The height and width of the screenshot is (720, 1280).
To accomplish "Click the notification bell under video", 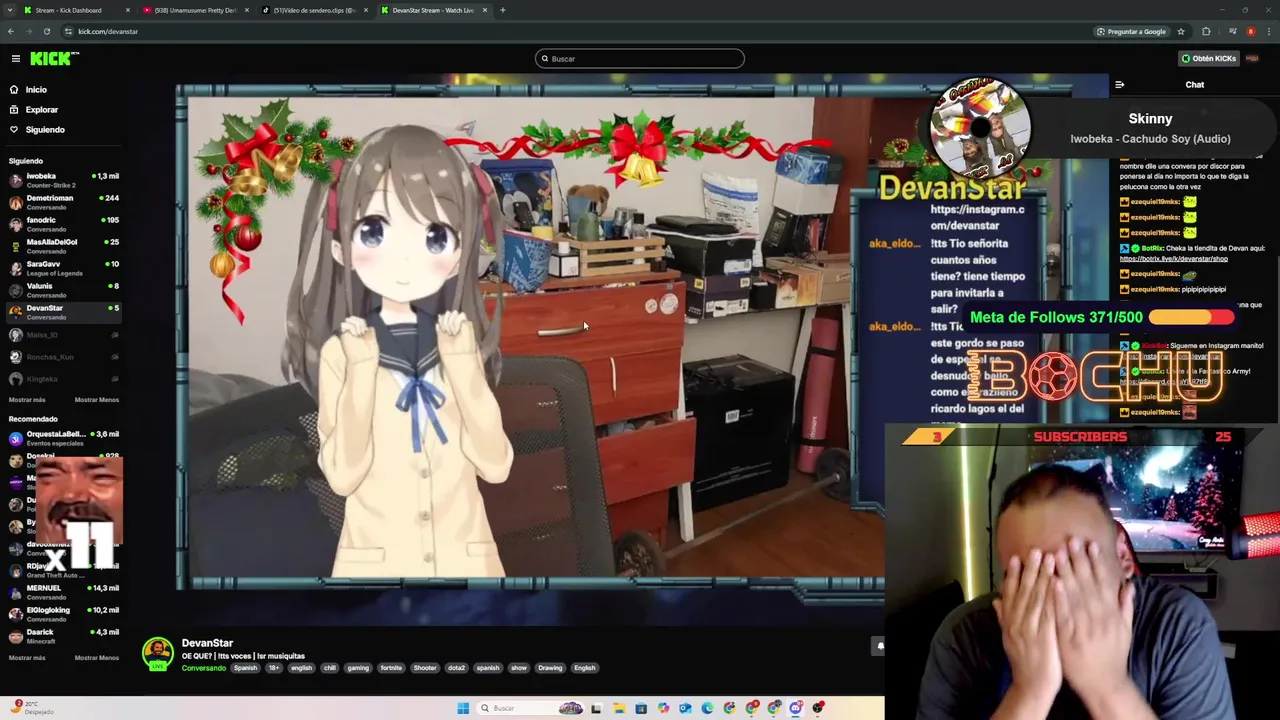I will [x=880, y=646].
